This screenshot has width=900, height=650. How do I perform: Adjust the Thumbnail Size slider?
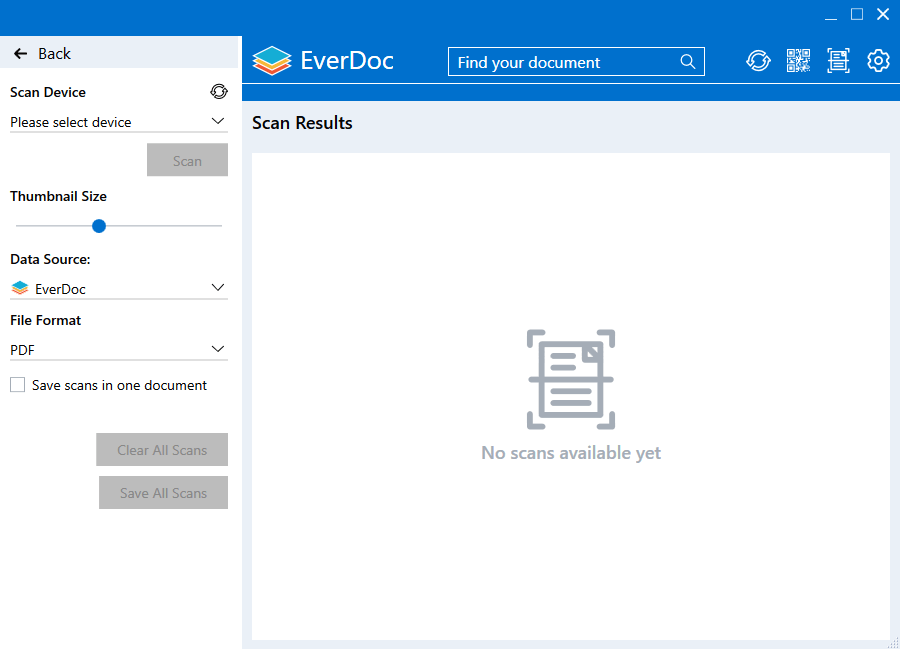[98, 226]
